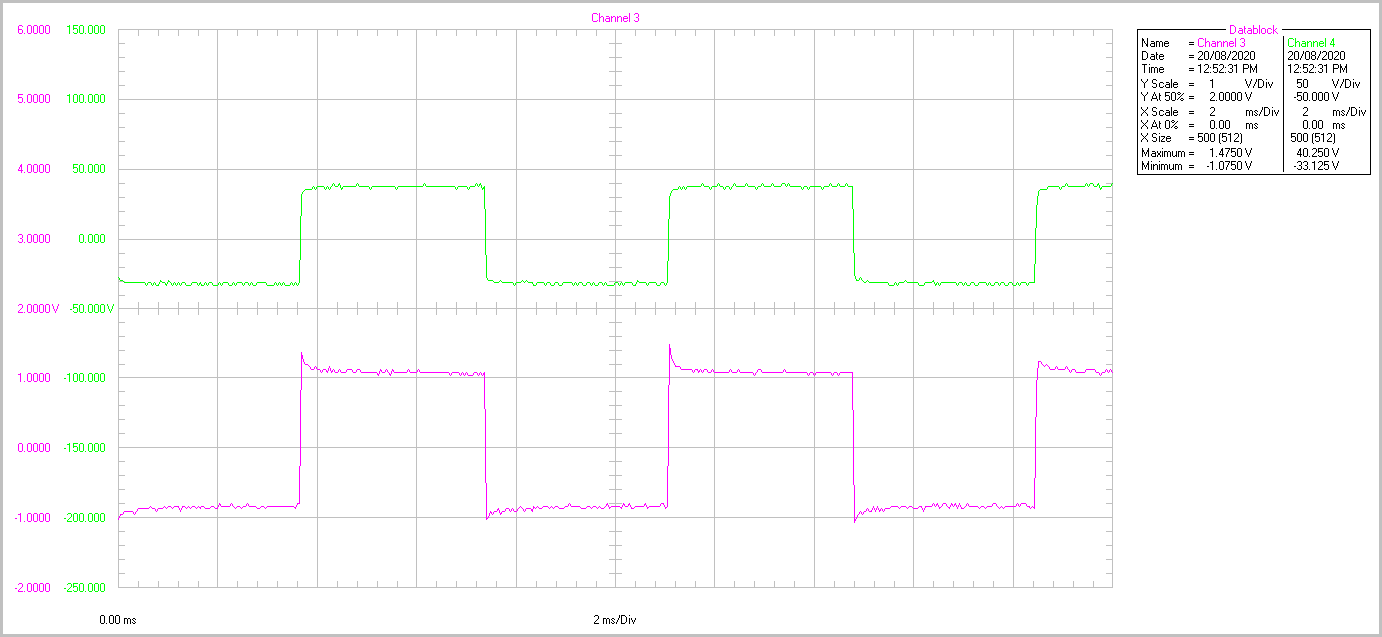Click the 2 ms/Div label below the plot
This screenshot has width=1382, height=637.
(615, 620)
